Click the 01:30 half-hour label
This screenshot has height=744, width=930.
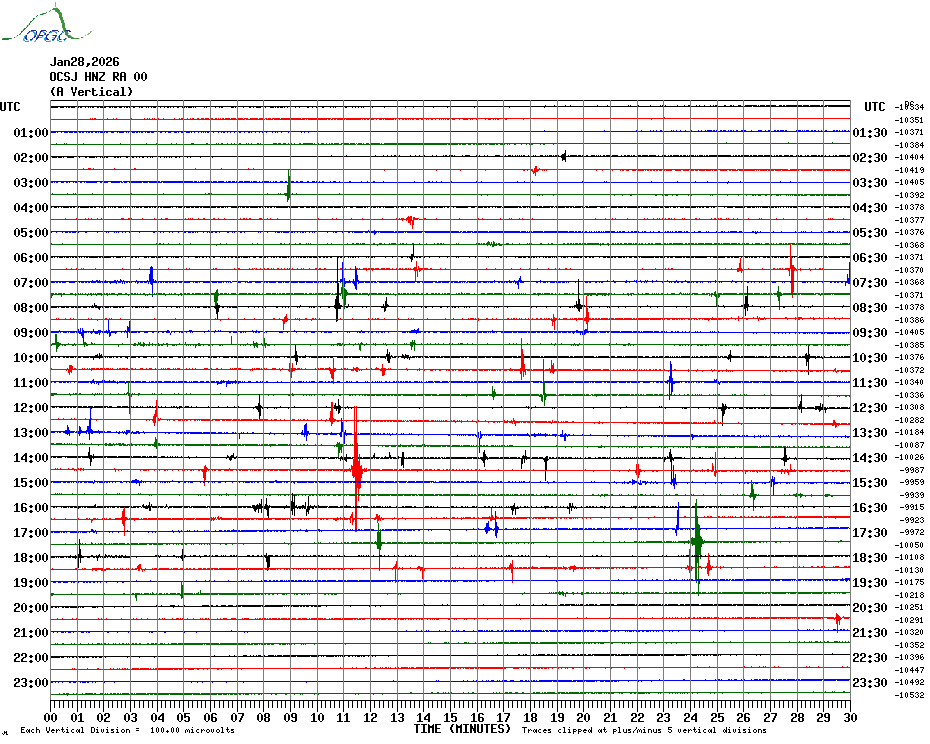pyautogui.click(x=868, y=133)
